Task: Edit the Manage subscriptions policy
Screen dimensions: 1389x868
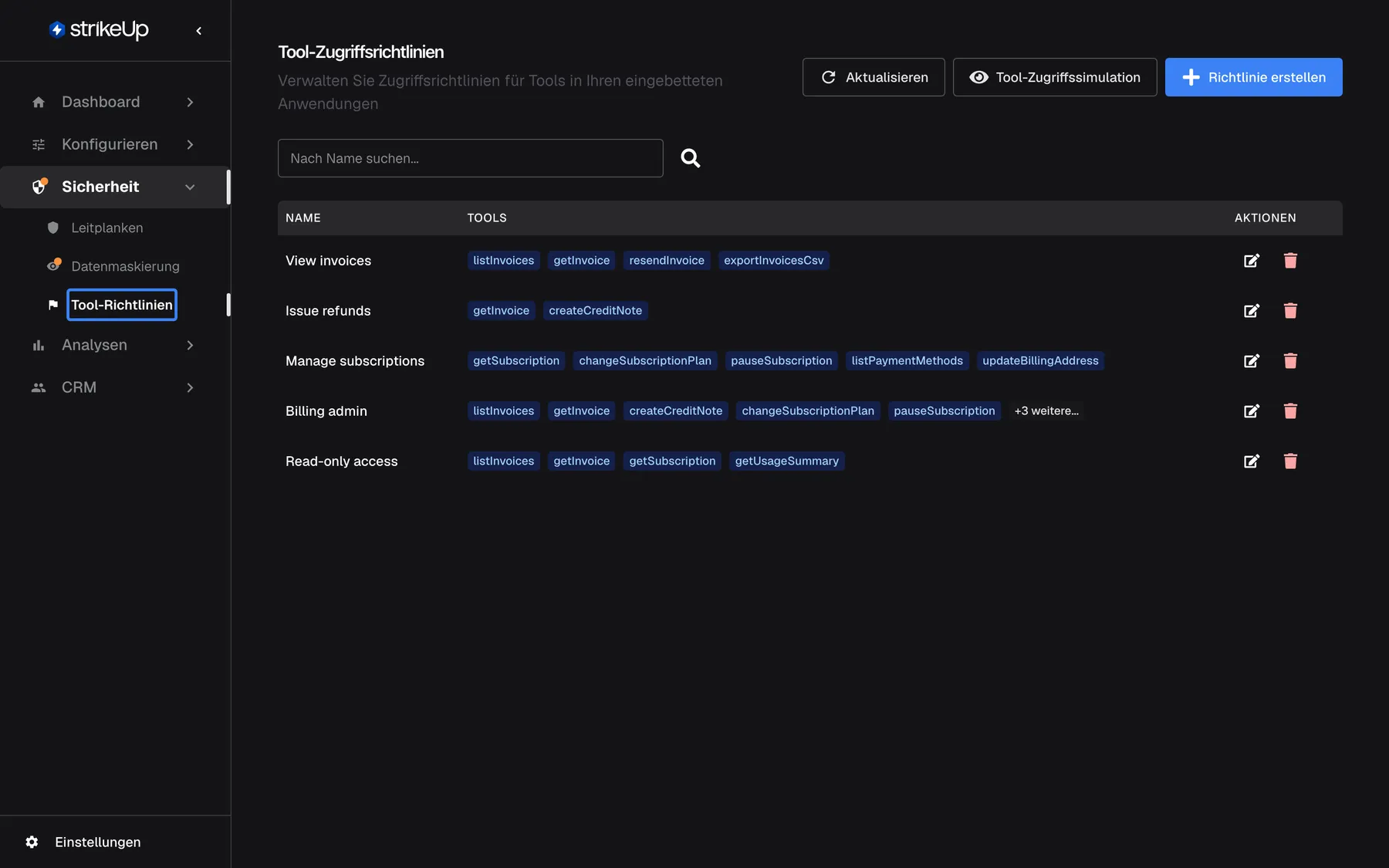Action: coord(1252,361)
